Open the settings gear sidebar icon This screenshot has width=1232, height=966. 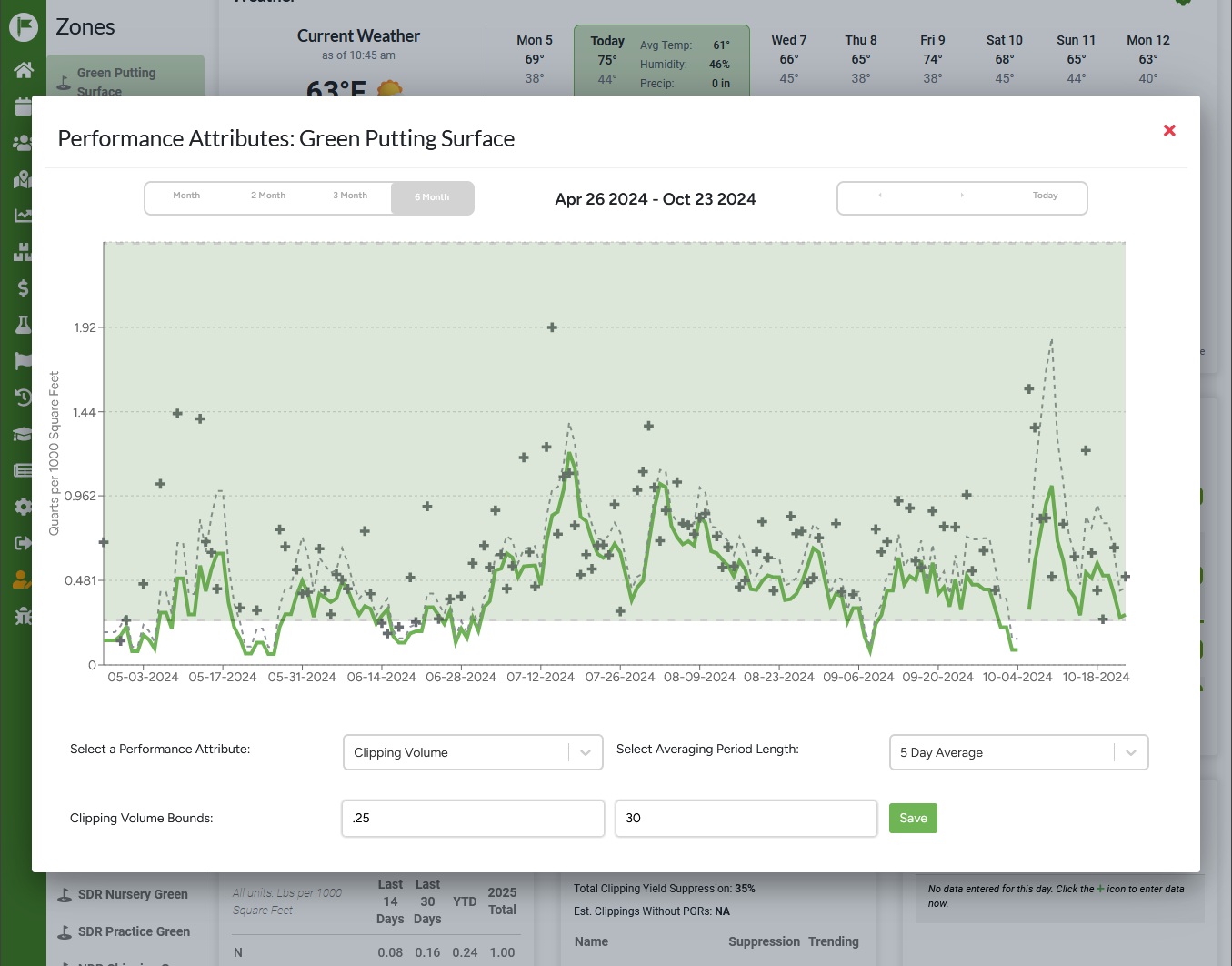(24, 507)
